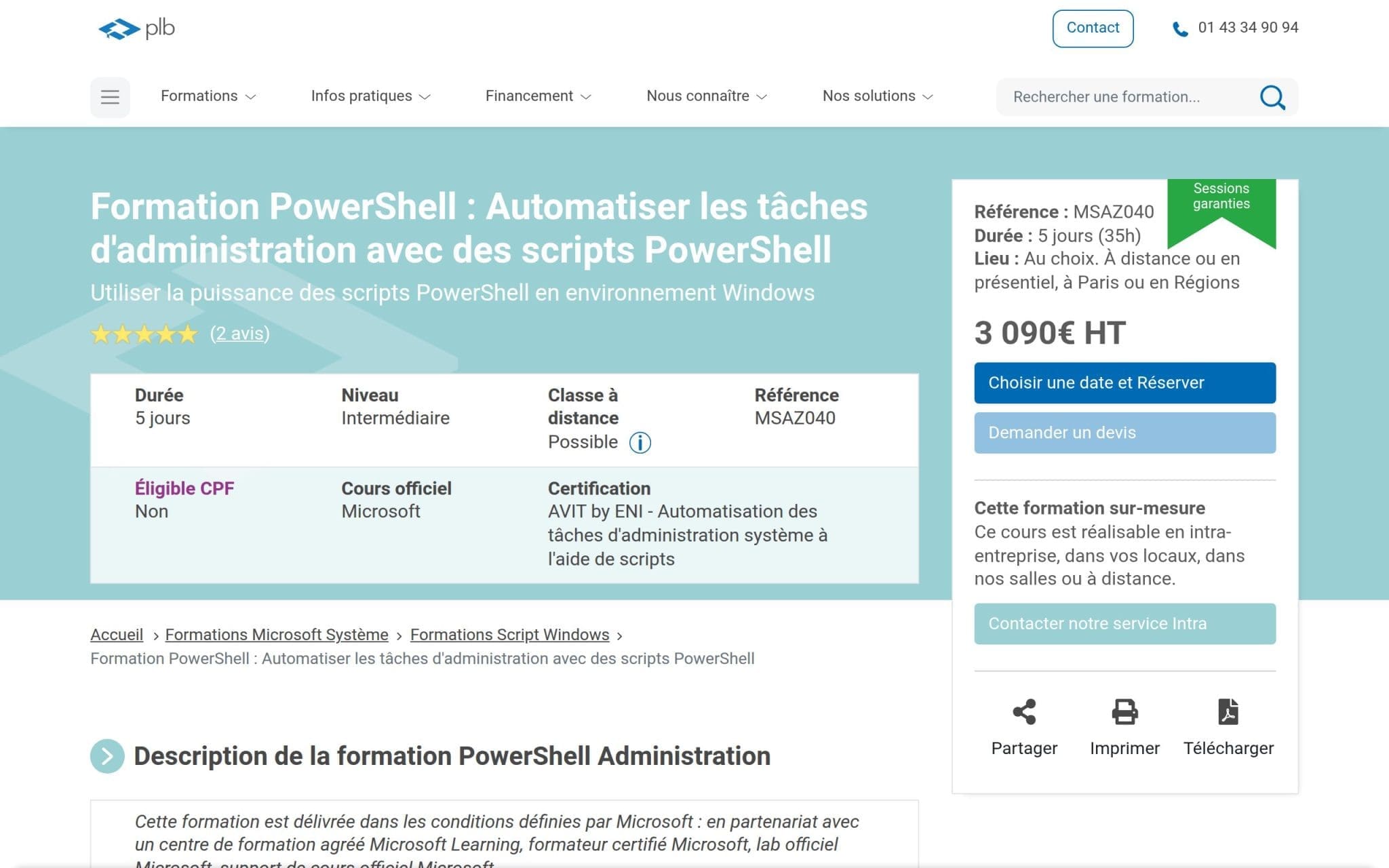The height and width of the screenshot is (868, 1389).
Task: Click the info icon next to Possible
Action: click(640, 443)
